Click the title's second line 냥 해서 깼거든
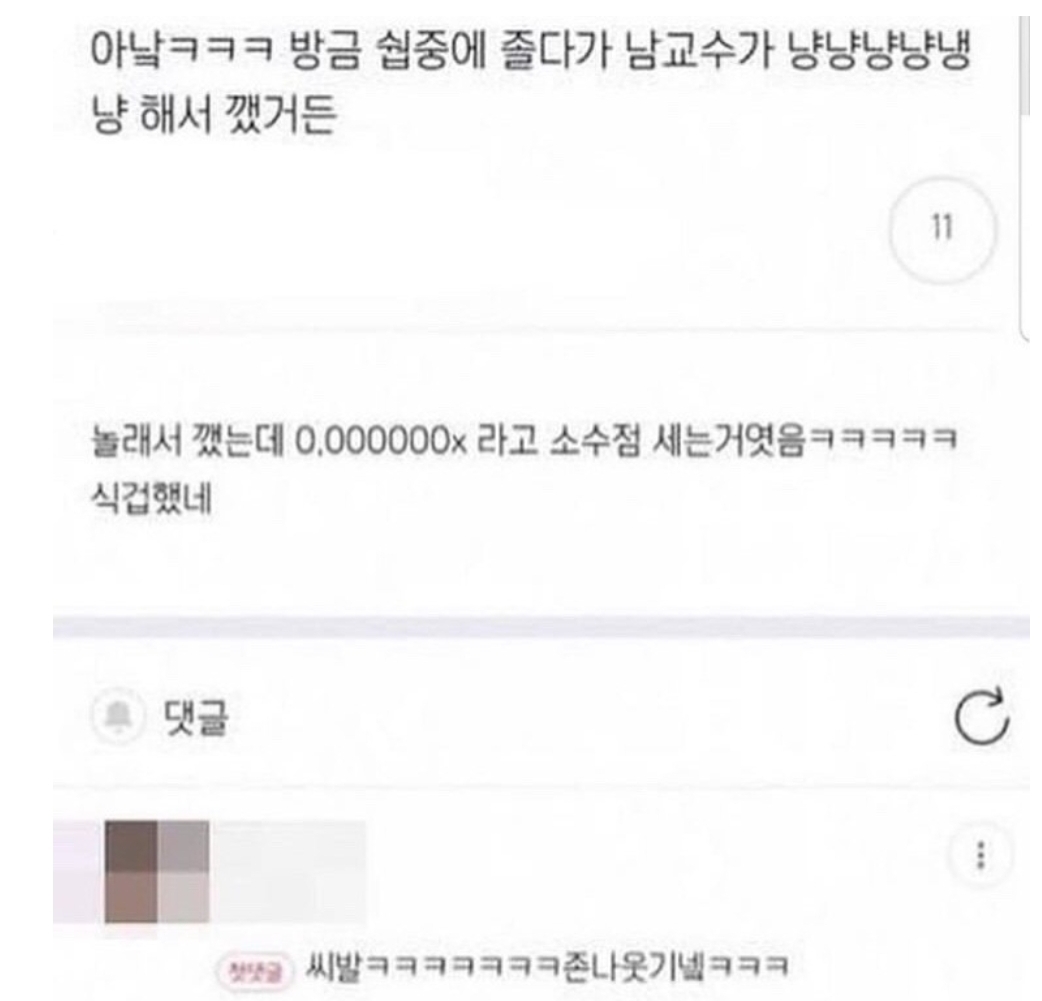1042x1001 pixels. point(213,115)
